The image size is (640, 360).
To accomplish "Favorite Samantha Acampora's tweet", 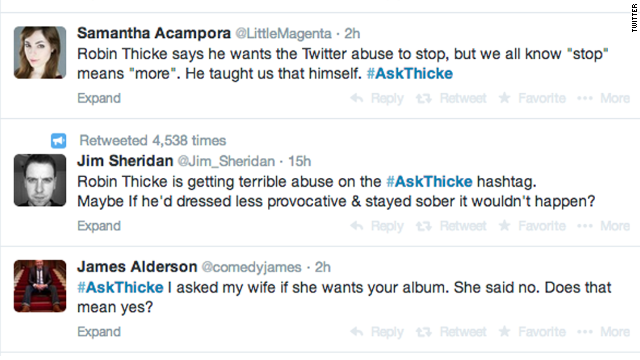I will (x=533, y=98).
